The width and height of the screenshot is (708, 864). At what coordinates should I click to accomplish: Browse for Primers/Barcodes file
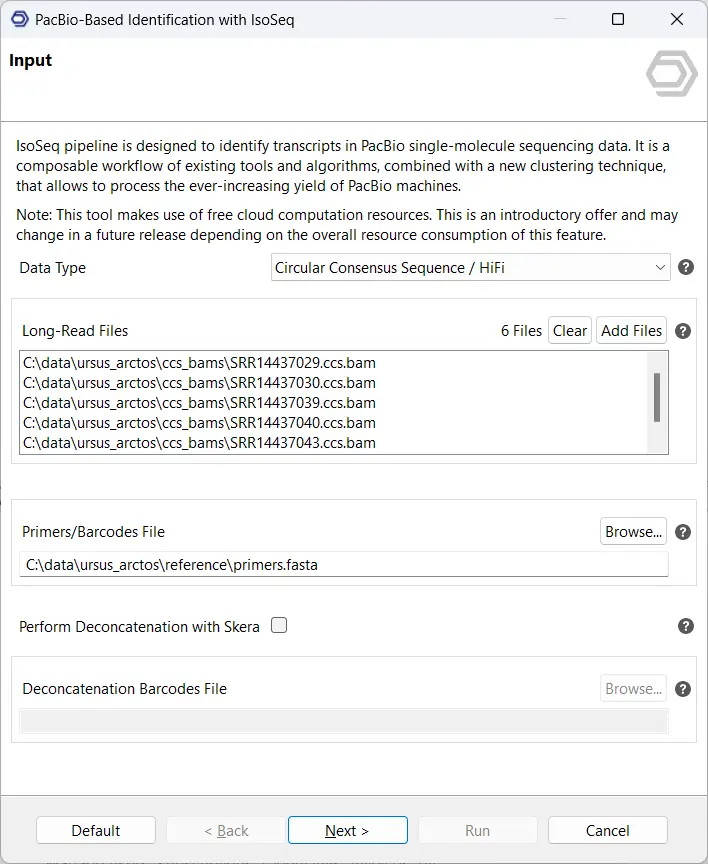pos(633,532)
